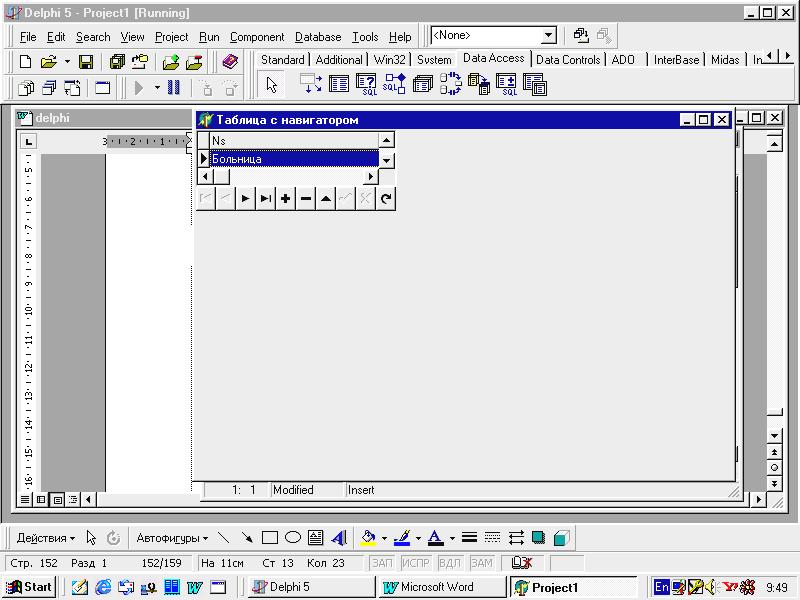The width and height of the screenshot is (800, 600).
Task: Open the Run menu
Action: (209, 37)
